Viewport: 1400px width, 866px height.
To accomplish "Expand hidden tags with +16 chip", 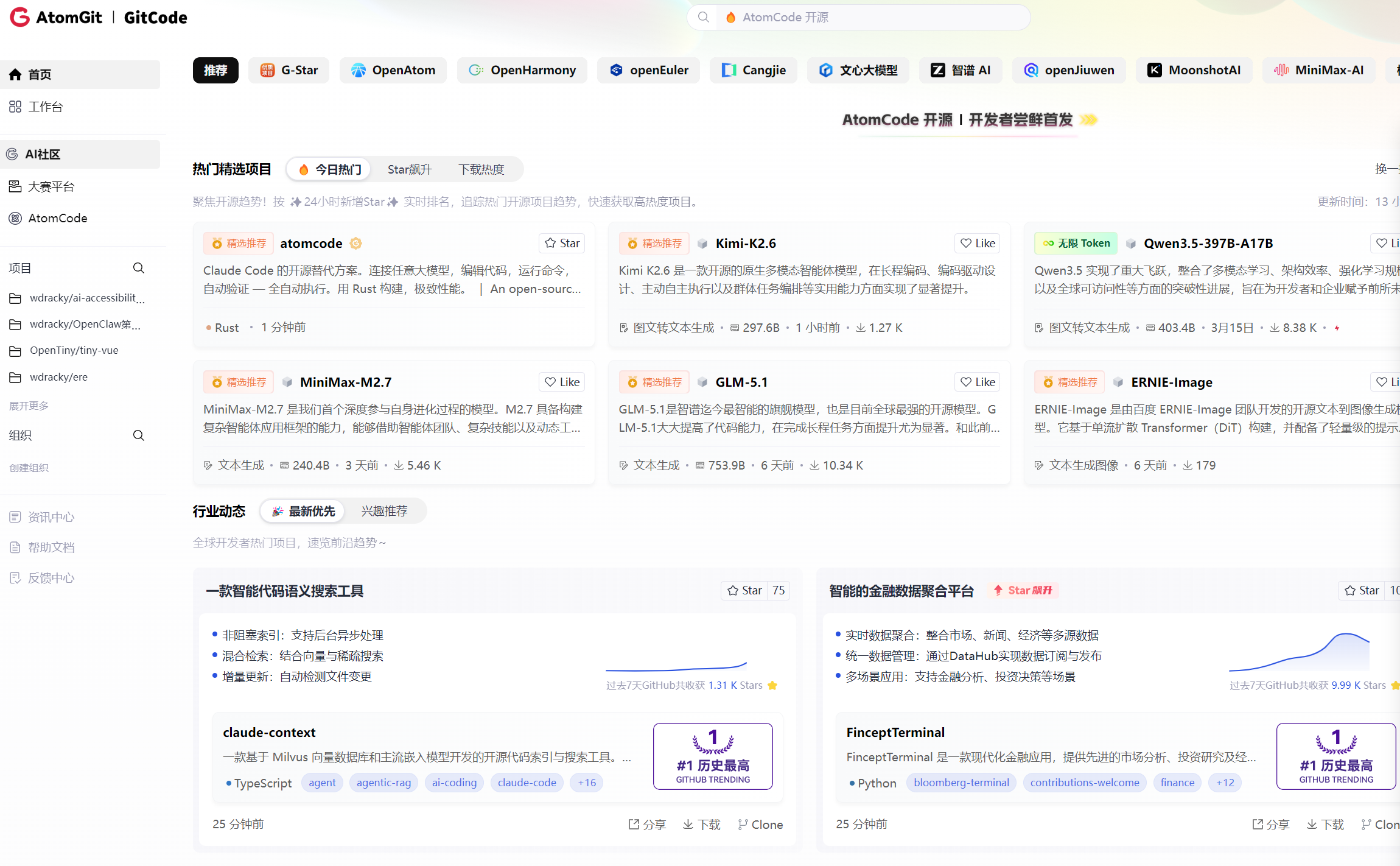I will [x=587, y=783].
